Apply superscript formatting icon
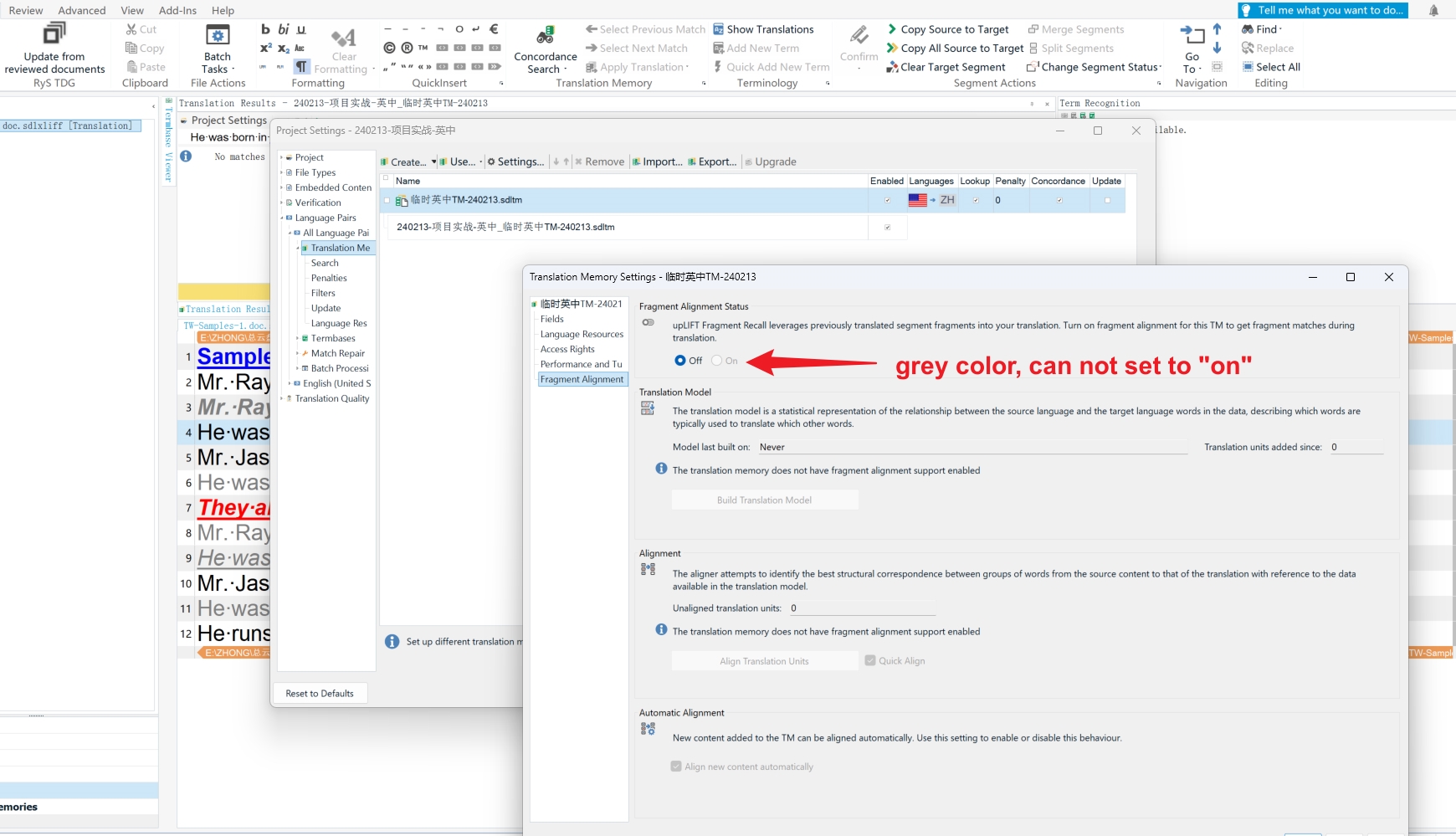This screenshot has height=836, width=1456. pyautogui.click(x=265, y=48)
